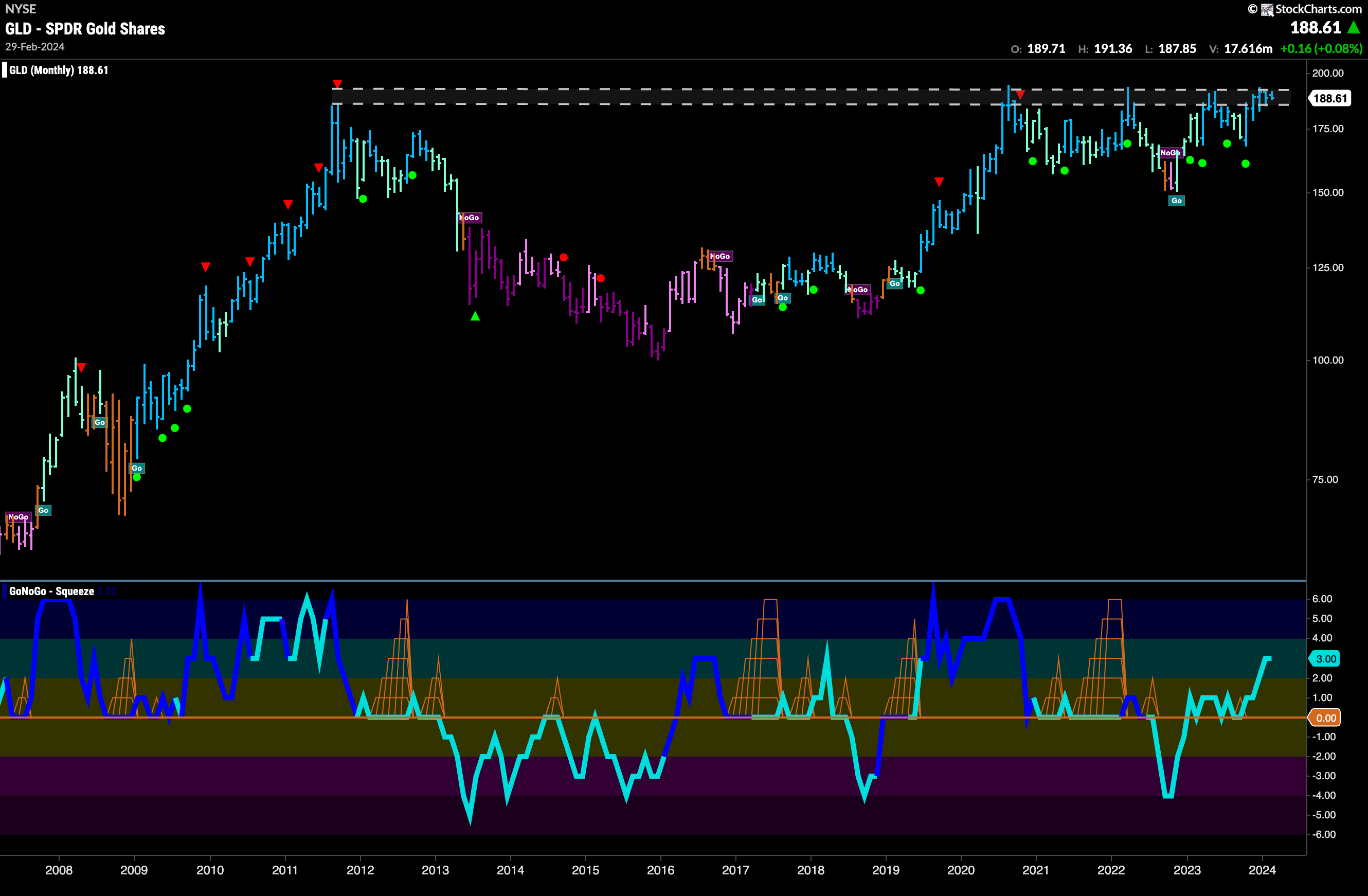
Task: Click the red triangle above the 2008 high
Action: [82, 367]
